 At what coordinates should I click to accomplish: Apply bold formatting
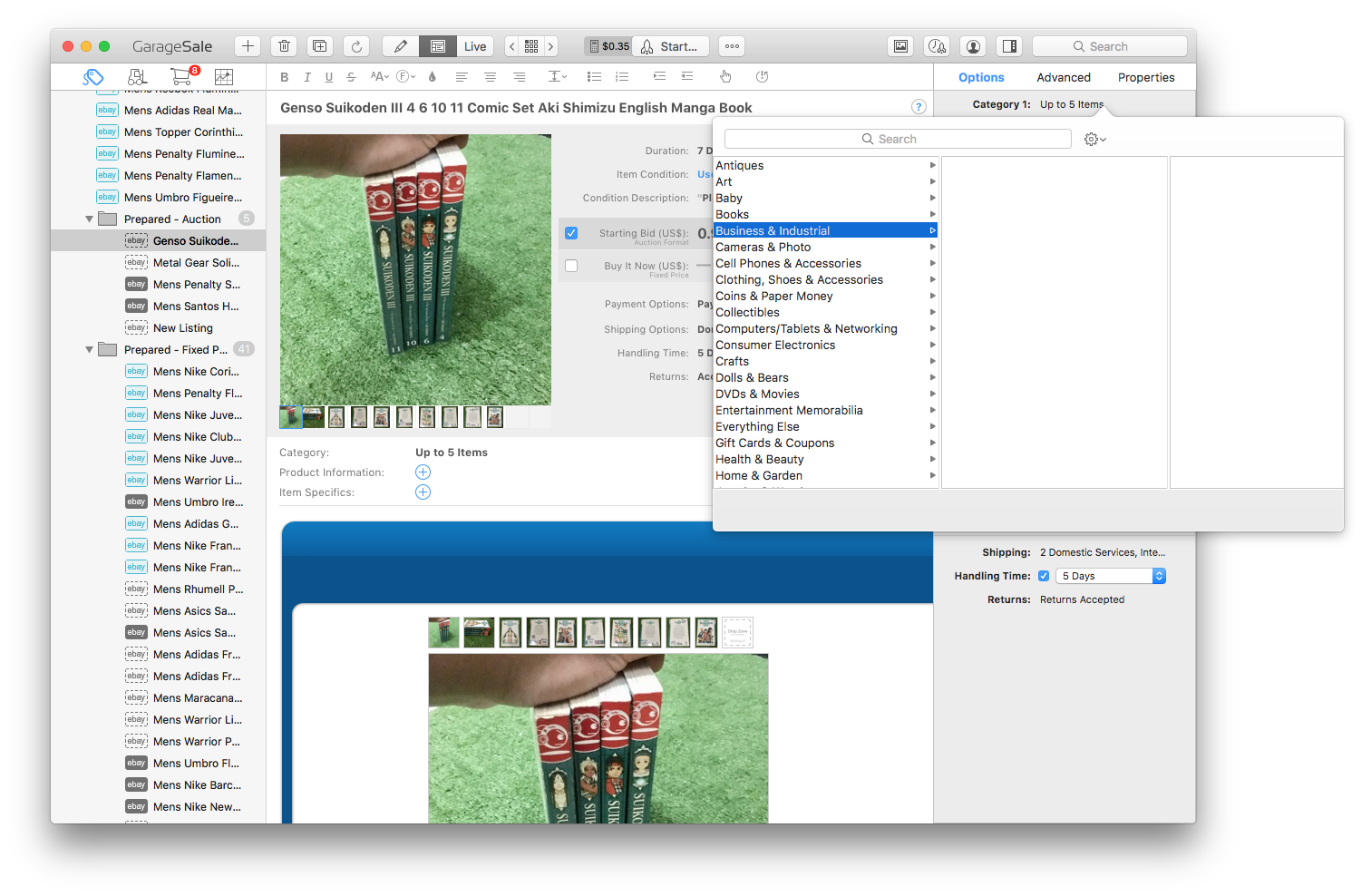pos(285,77)
